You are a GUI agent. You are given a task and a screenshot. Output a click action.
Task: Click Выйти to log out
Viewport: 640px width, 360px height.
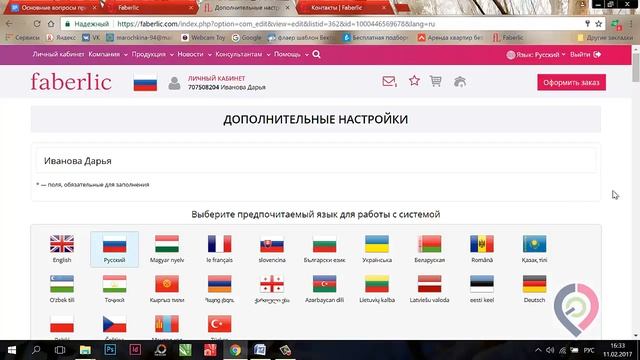tap(585, 54)
